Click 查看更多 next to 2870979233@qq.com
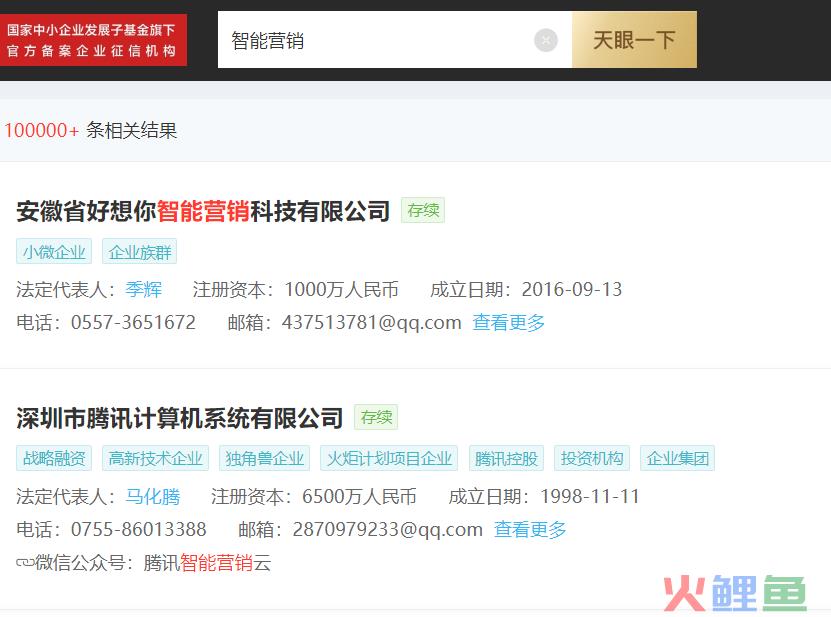Screen dimensions: 831x617 click(530, 529)
